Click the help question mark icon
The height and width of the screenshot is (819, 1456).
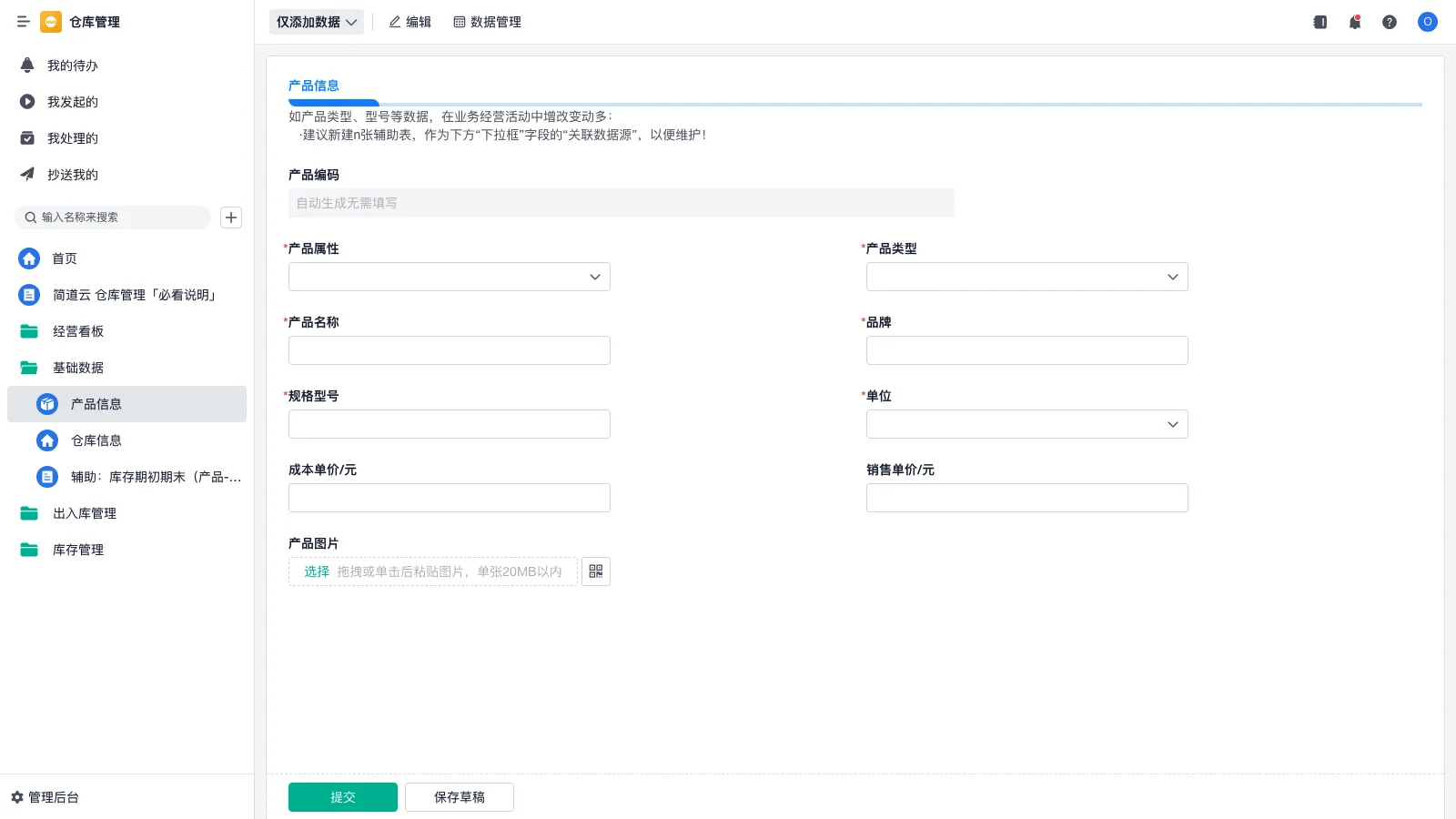coord(1390,22)
